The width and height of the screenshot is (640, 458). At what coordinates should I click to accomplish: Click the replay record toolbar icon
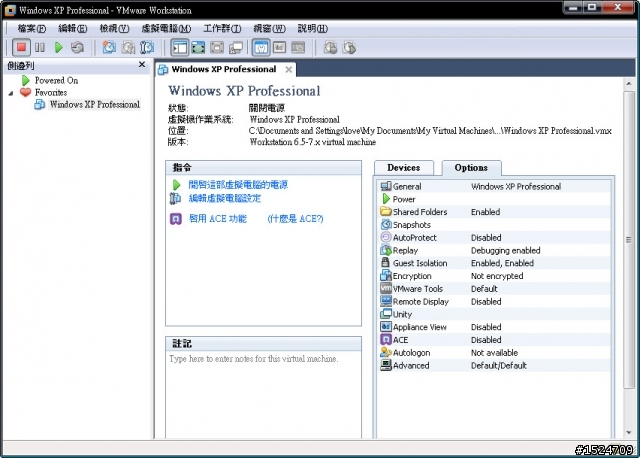330,48
